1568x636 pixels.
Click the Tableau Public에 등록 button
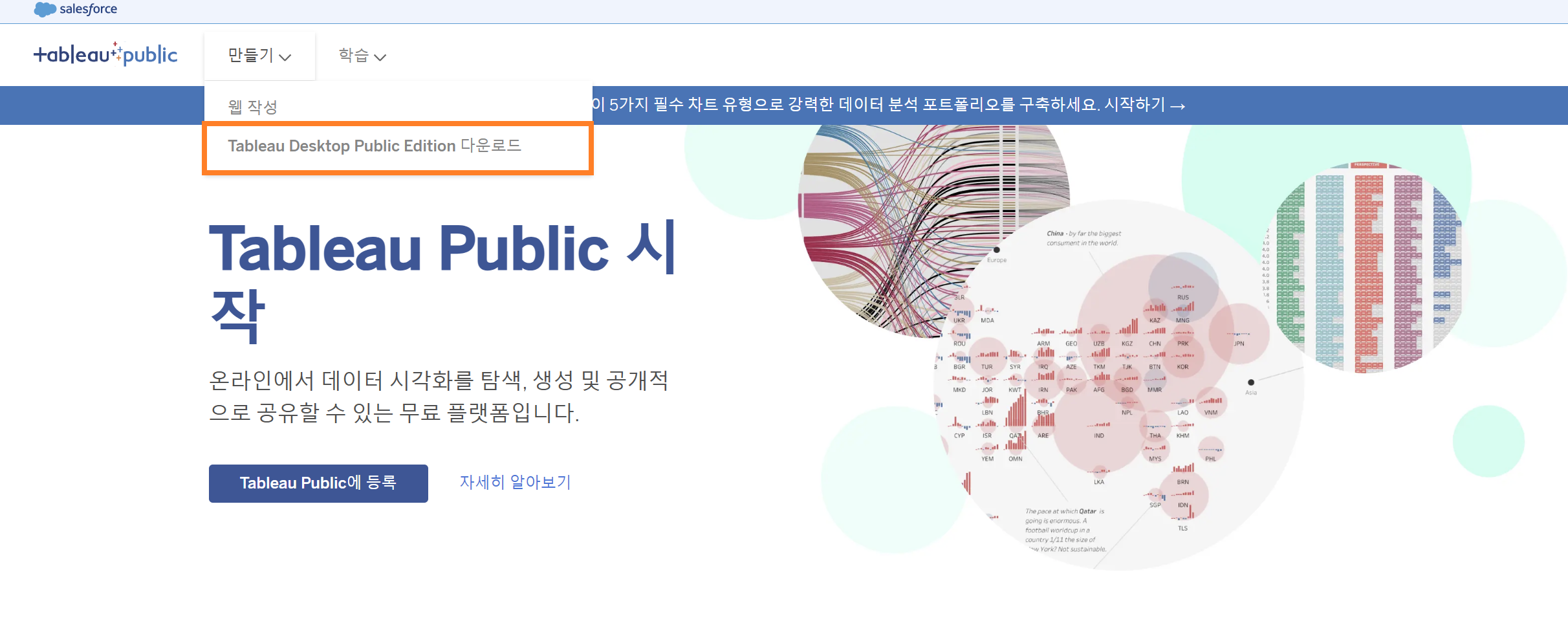tap(318, 483)
